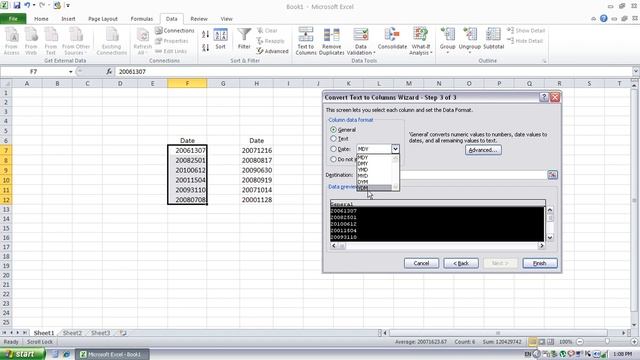Click the zoom out minus button
The width and height of the screenshot is (640, 360).
click(x=580, y=342)
